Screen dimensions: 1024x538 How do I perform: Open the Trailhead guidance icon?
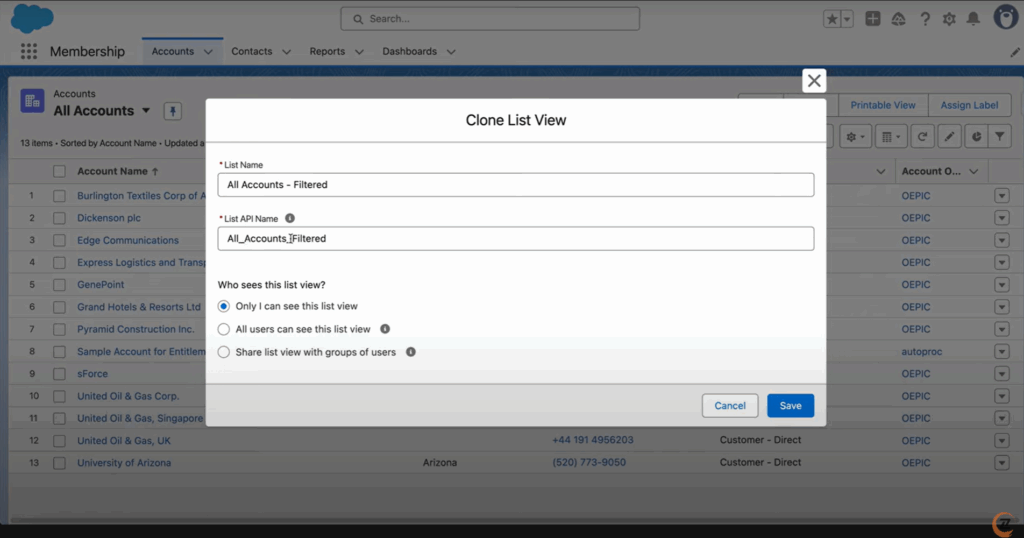[899, 19]
